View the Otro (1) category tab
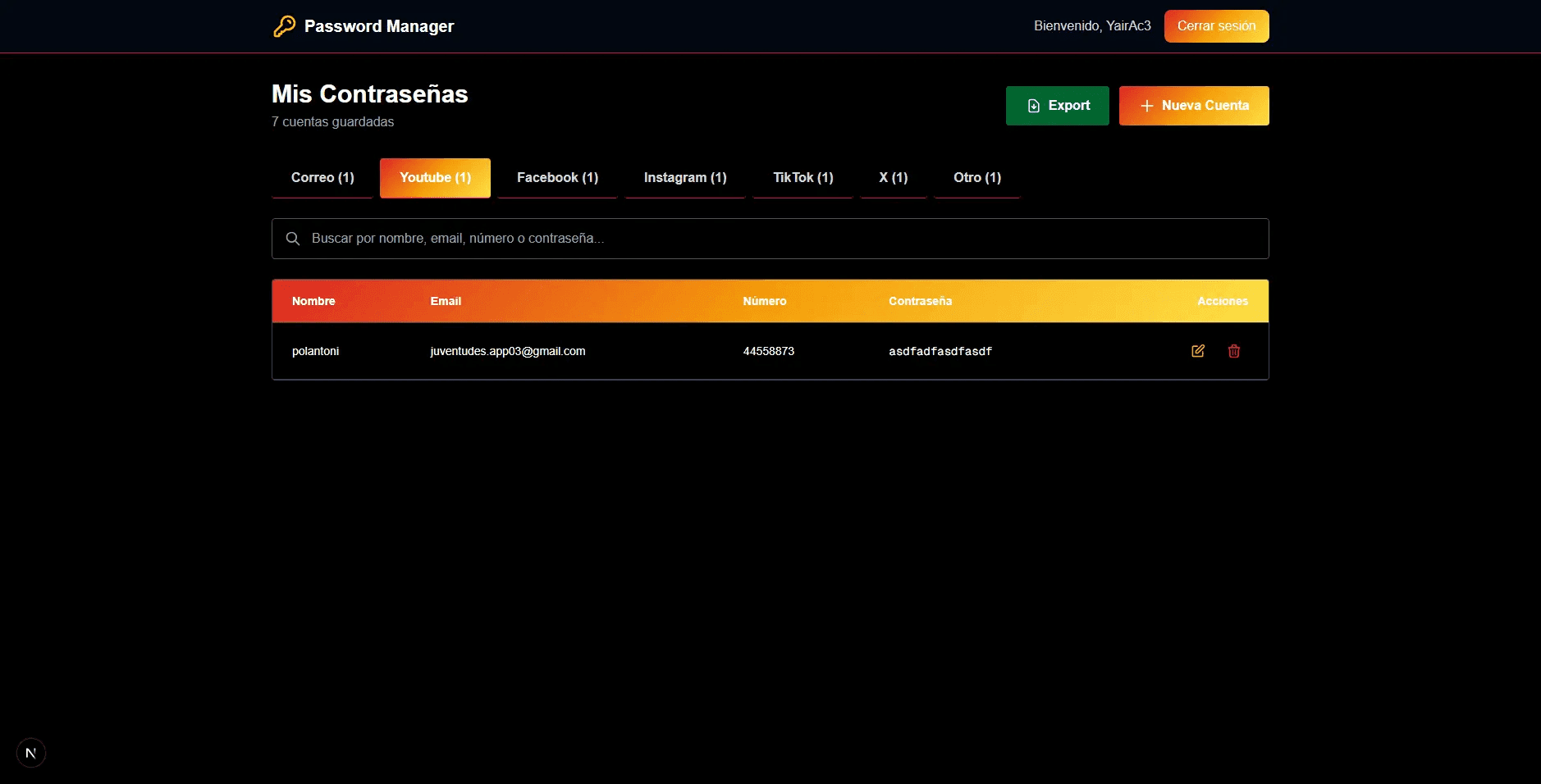Viewport: 1541px width, 784px height. 976,178
